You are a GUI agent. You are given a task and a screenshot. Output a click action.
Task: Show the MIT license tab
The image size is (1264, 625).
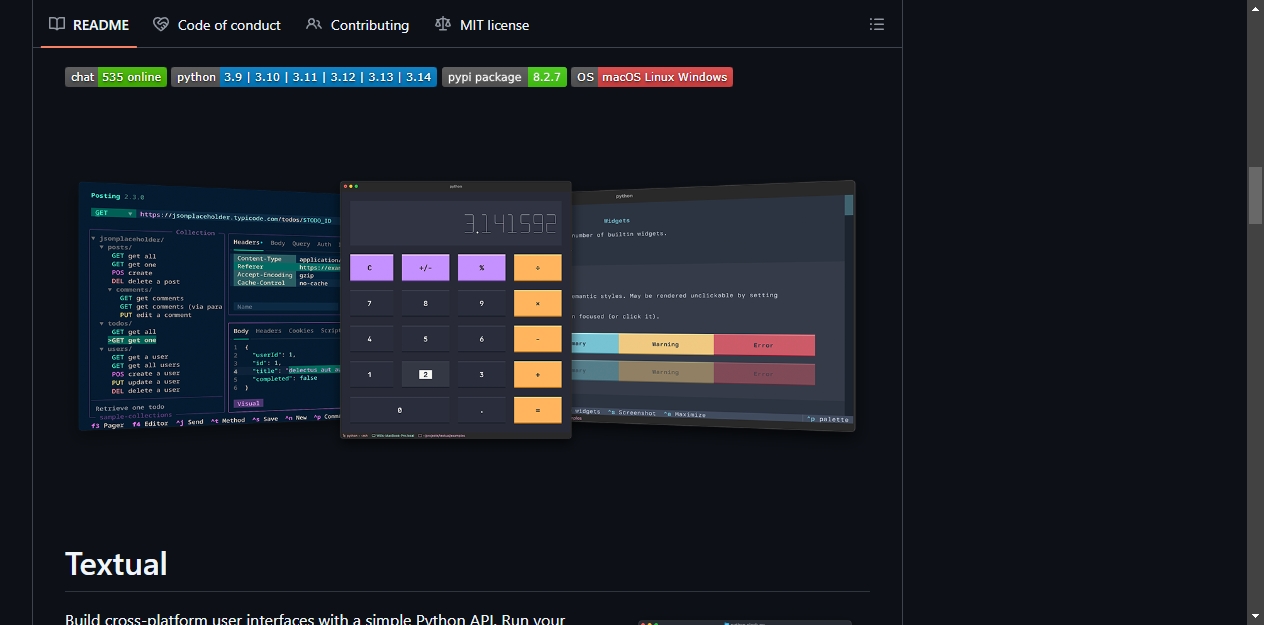pyautogui.click(x=483, y=24)
